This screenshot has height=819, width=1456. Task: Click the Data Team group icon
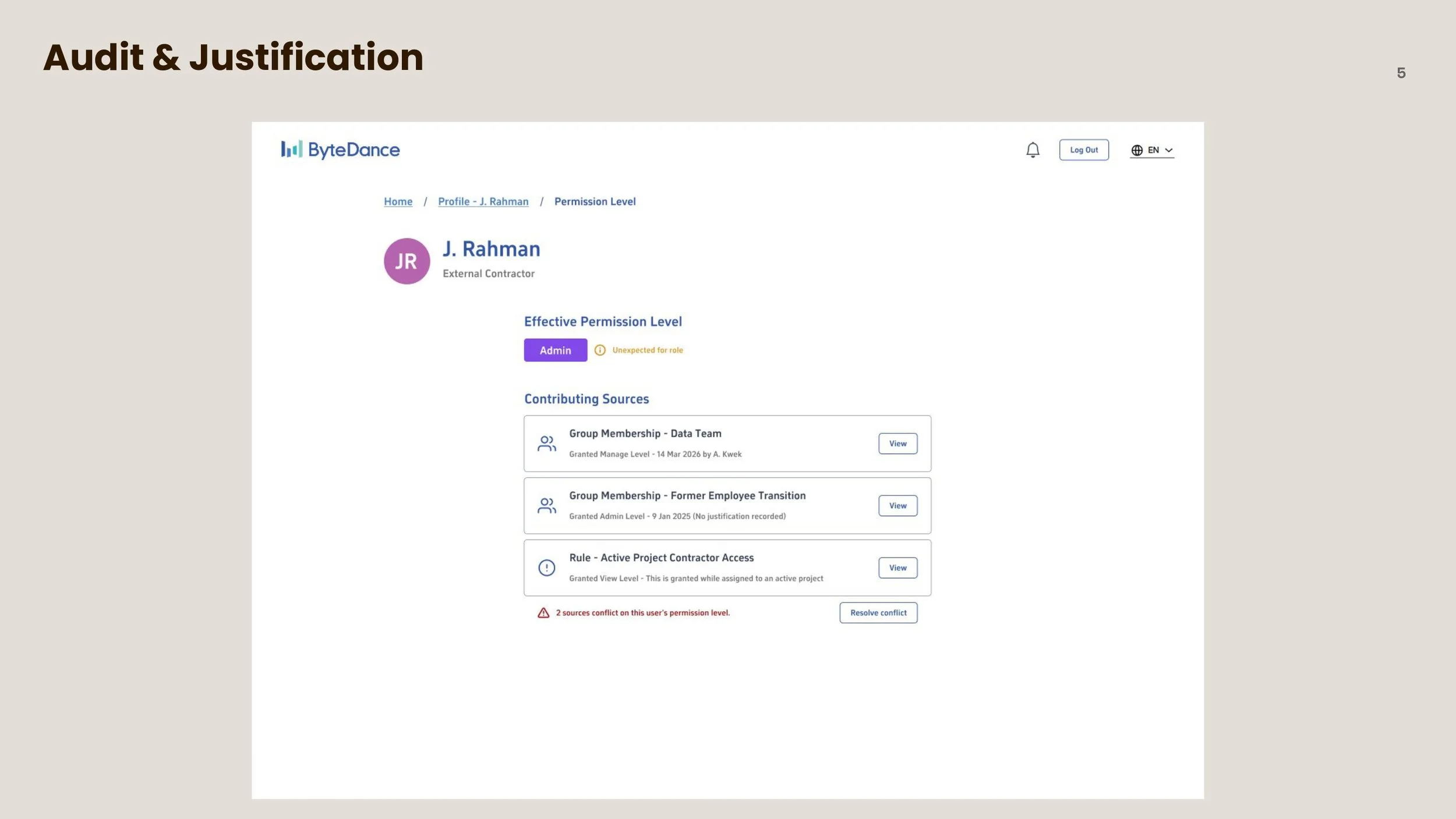[546, 444]
